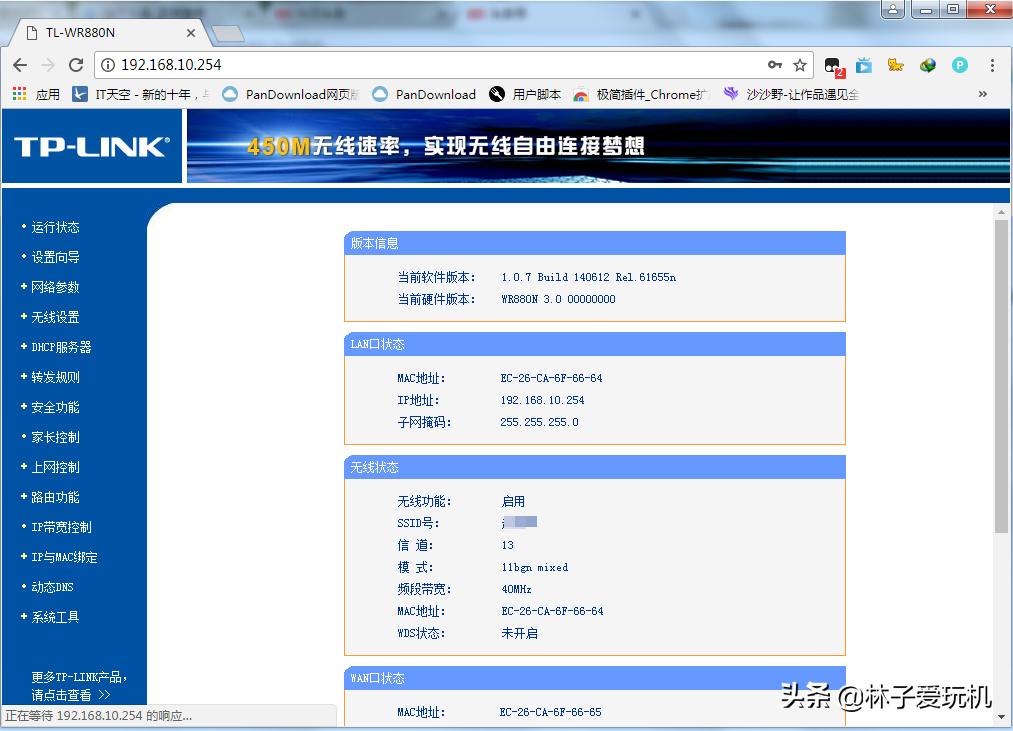Click the password key icon in address bar

pyautogui.click(x=775, y=63)
